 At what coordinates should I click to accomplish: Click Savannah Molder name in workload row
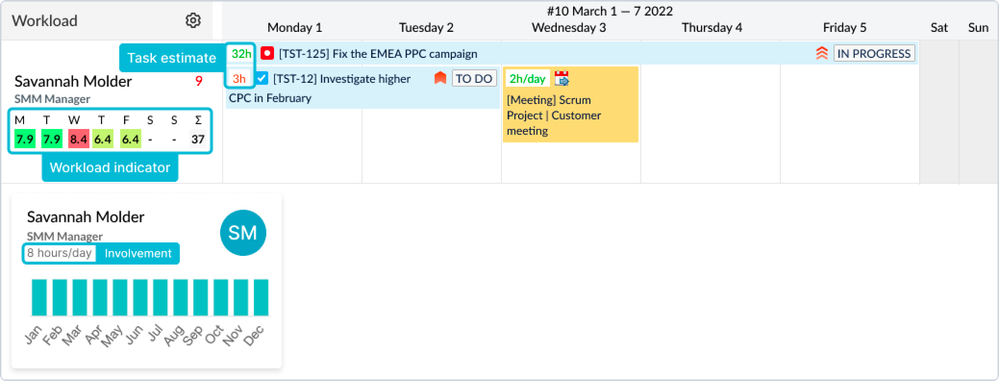73,82
